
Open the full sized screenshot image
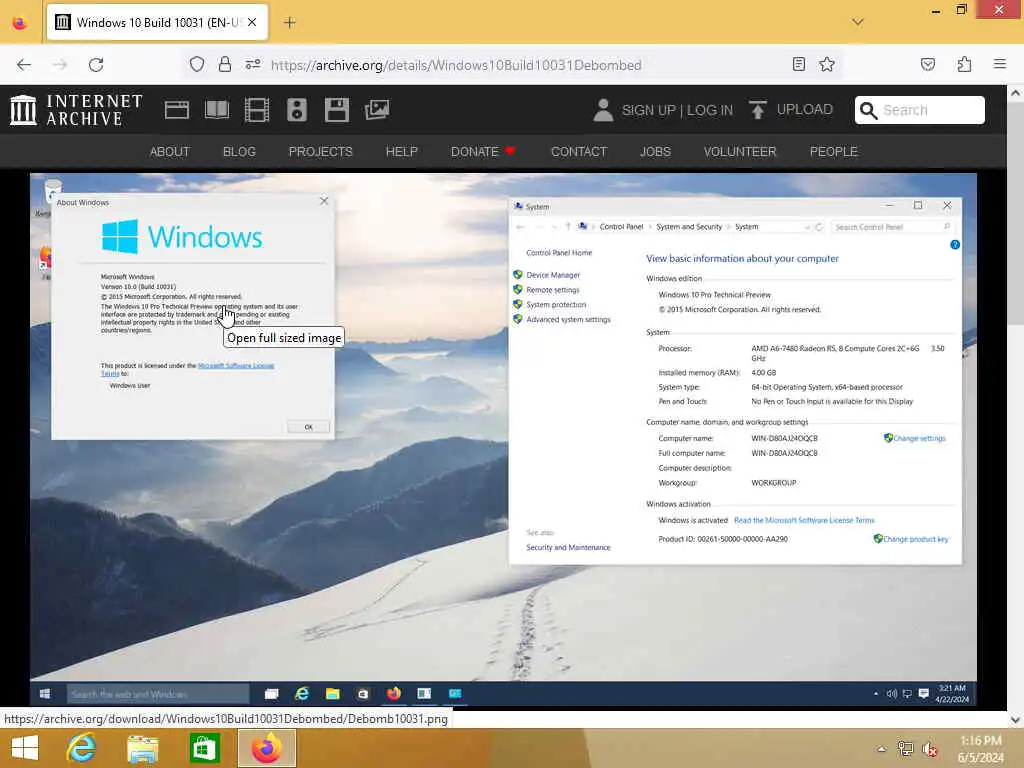[x=503, y=440]
